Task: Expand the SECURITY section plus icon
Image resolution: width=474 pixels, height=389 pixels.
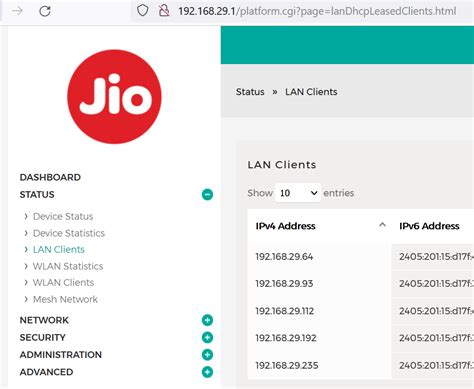Action: click(x=207, y=337)
